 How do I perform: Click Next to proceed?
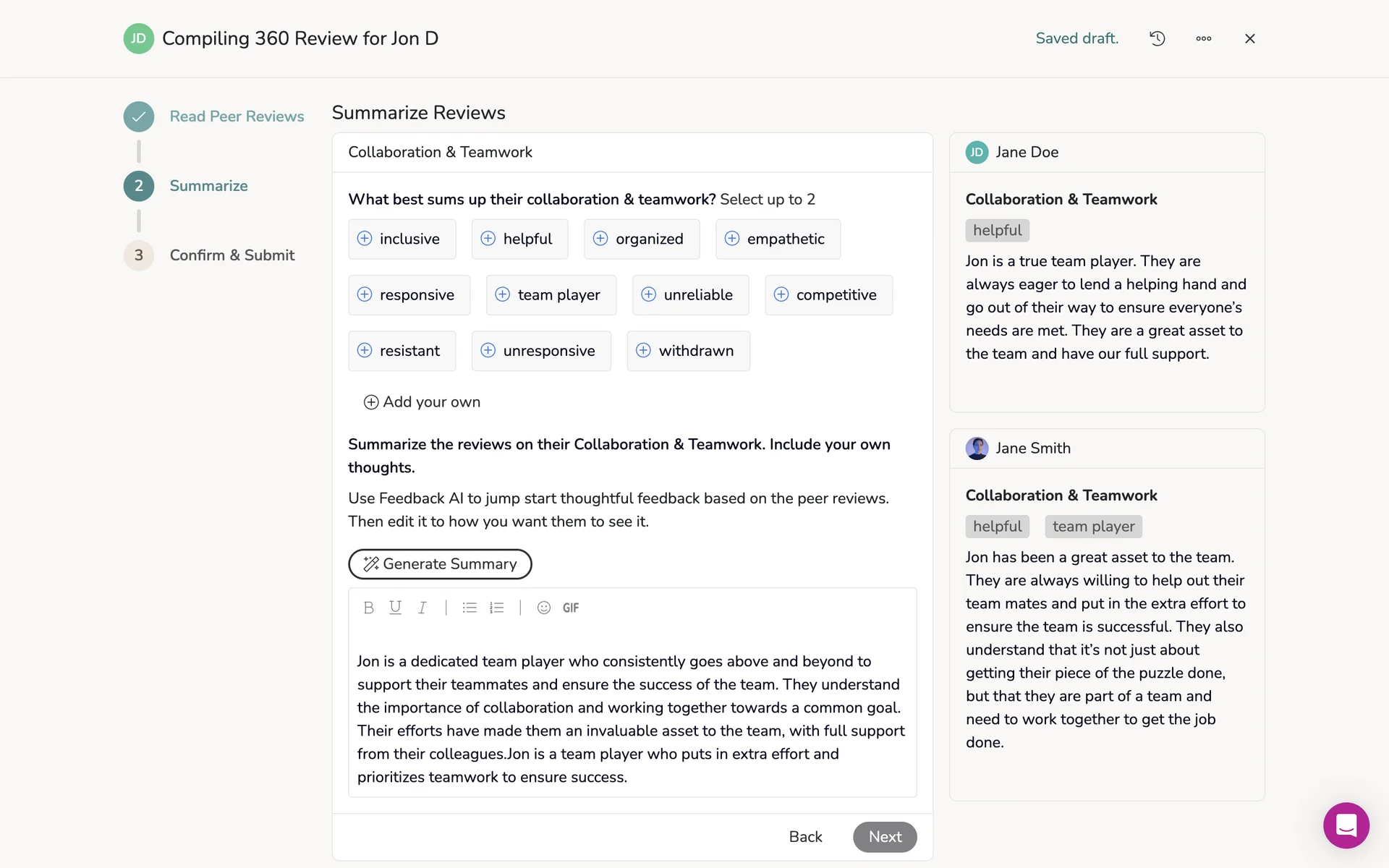pos(884,837)
